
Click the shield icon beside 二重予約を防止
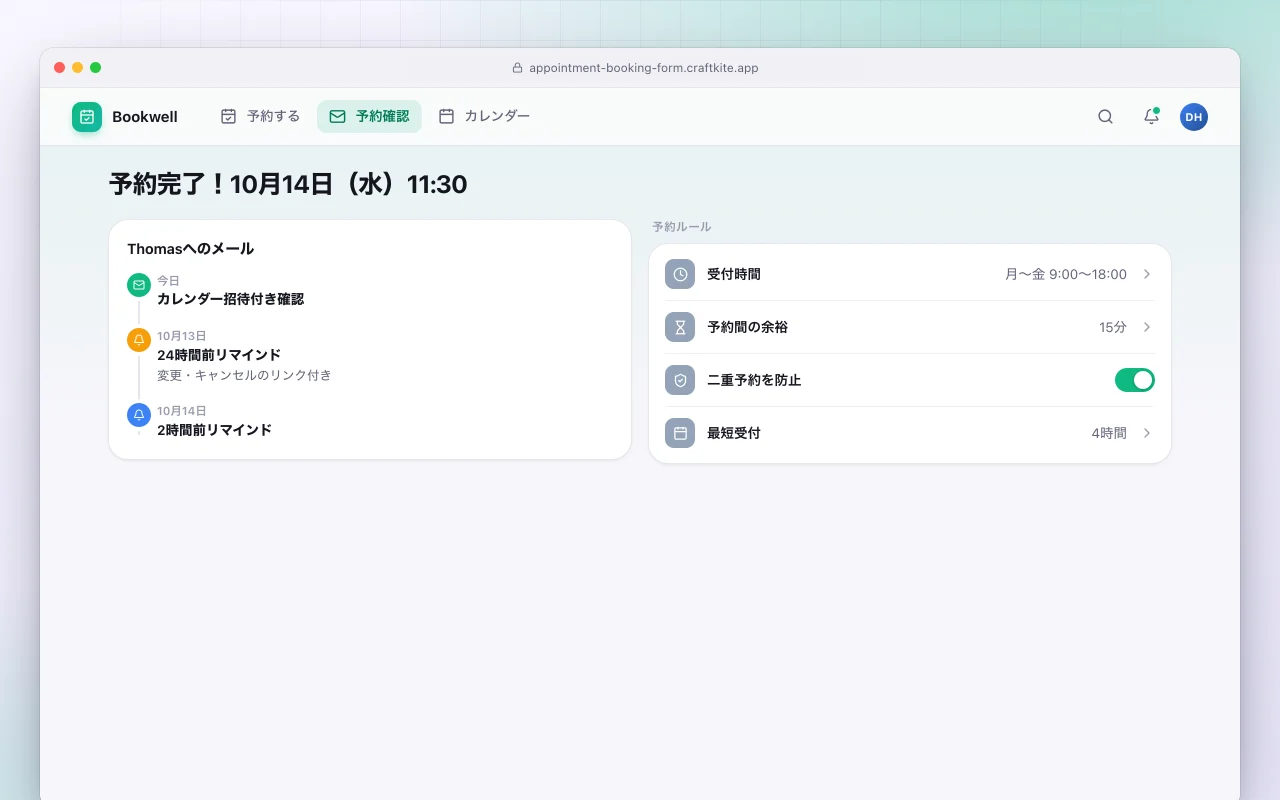pos(680,380)
